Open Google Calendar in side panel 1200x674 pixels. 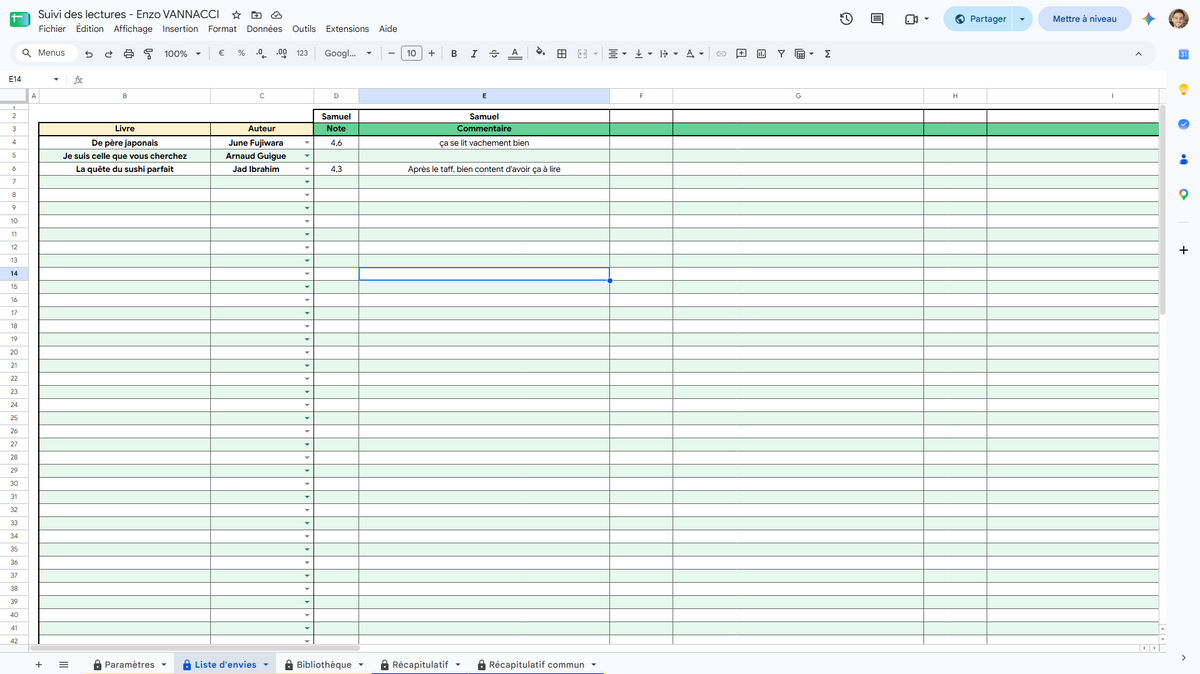(x=1183, y=54)
